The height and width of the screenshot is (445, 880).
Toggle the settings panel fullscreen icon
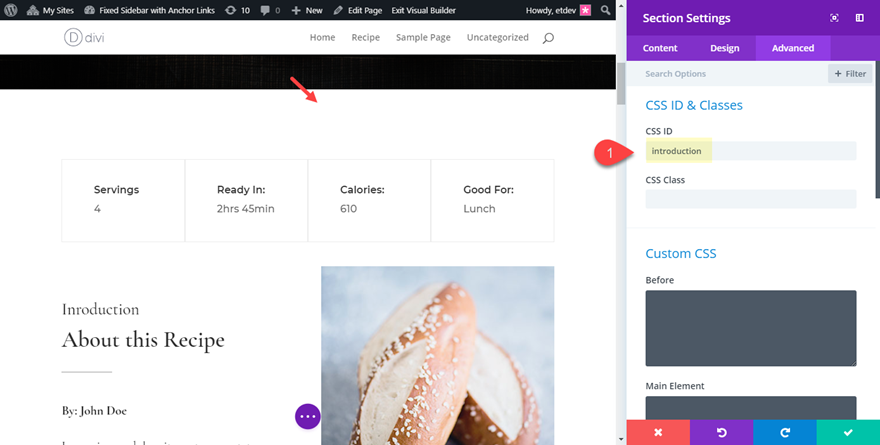point(834,18)
